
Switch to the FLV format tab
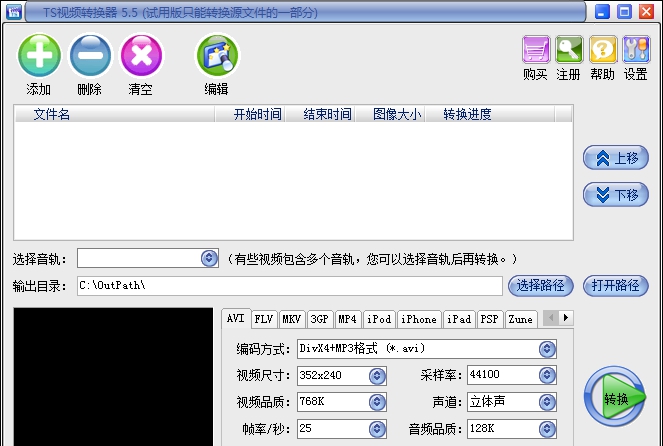[x=264, y=319]
